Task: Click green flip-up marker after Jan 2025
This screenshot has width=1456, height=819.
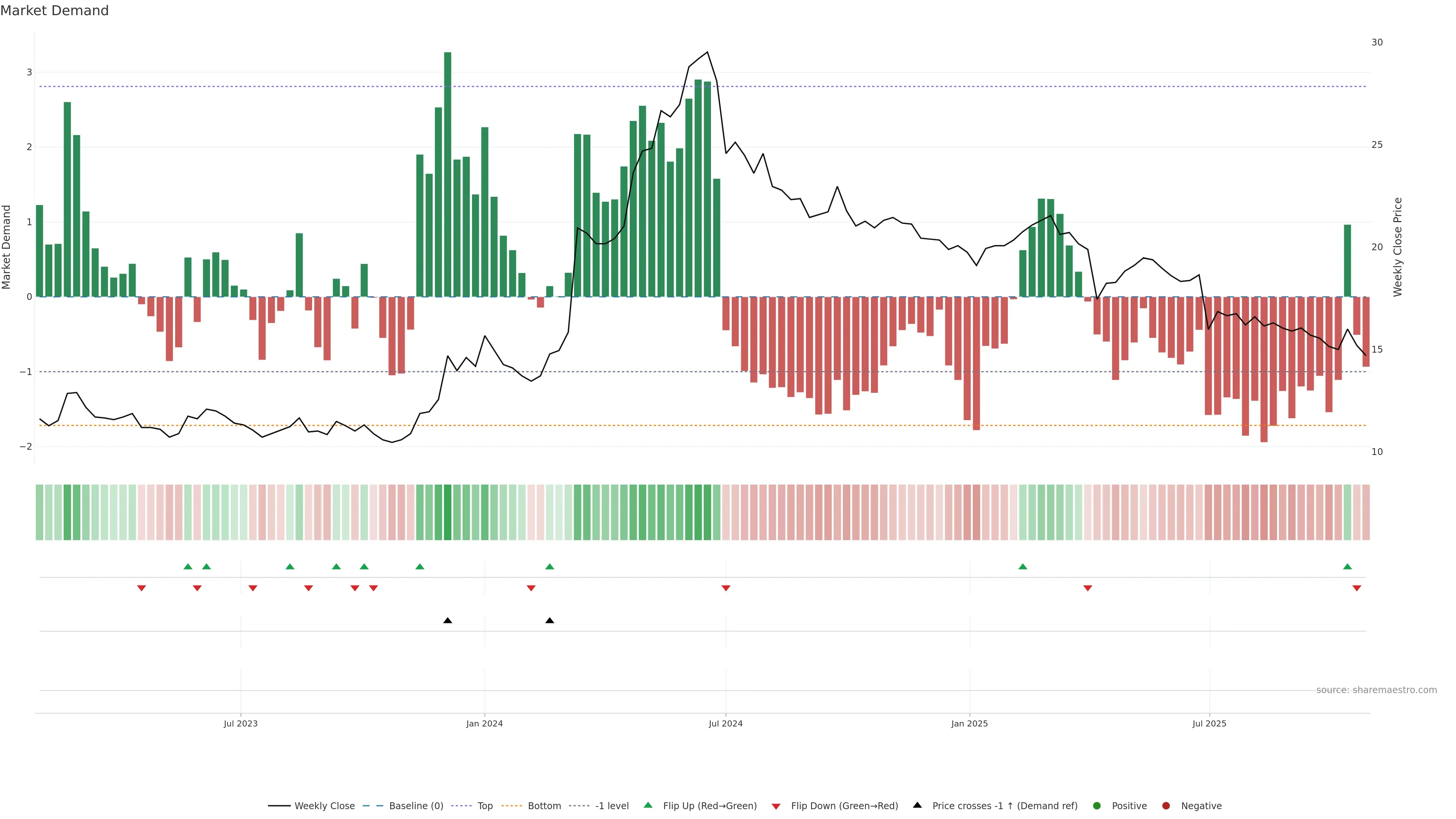Action: click(x=1023, y=566)
